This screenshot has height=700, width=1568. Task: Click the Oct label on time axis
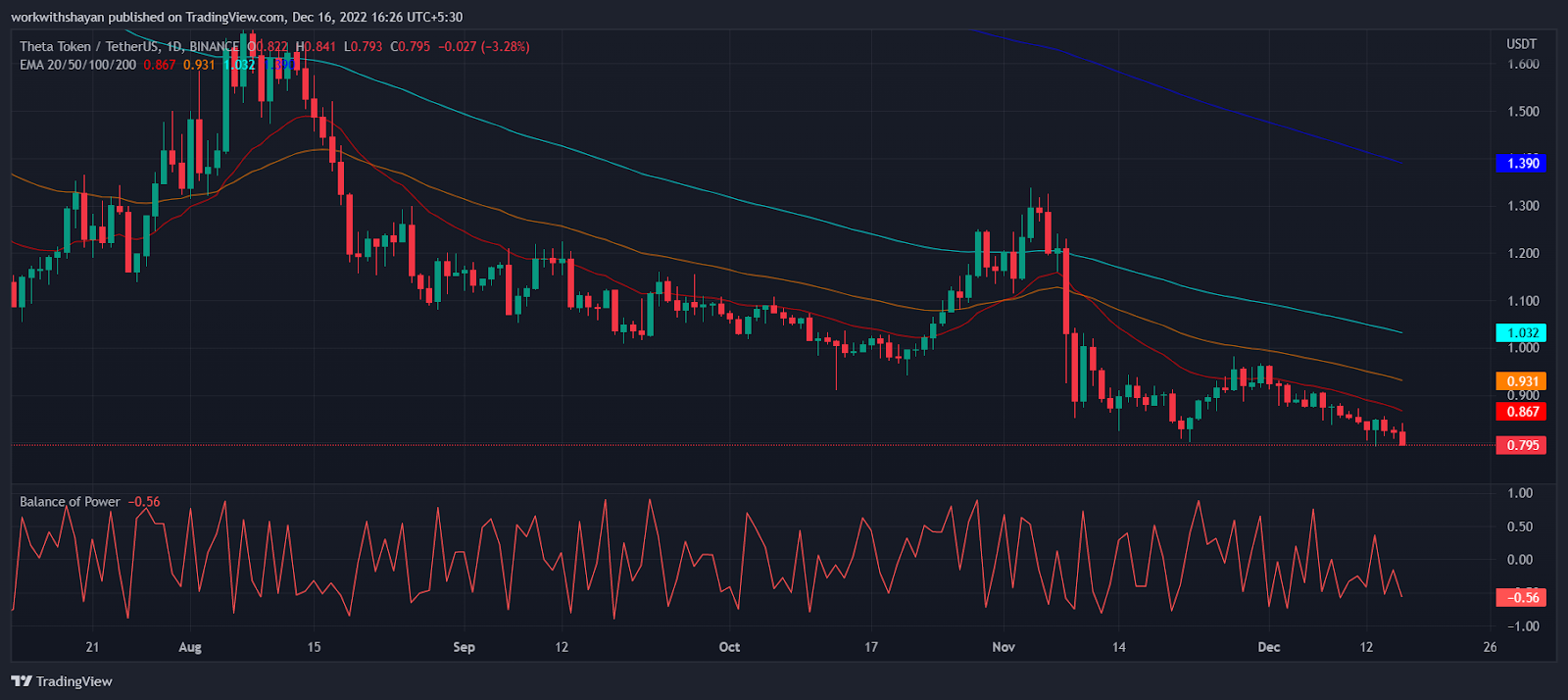[729, 647]
